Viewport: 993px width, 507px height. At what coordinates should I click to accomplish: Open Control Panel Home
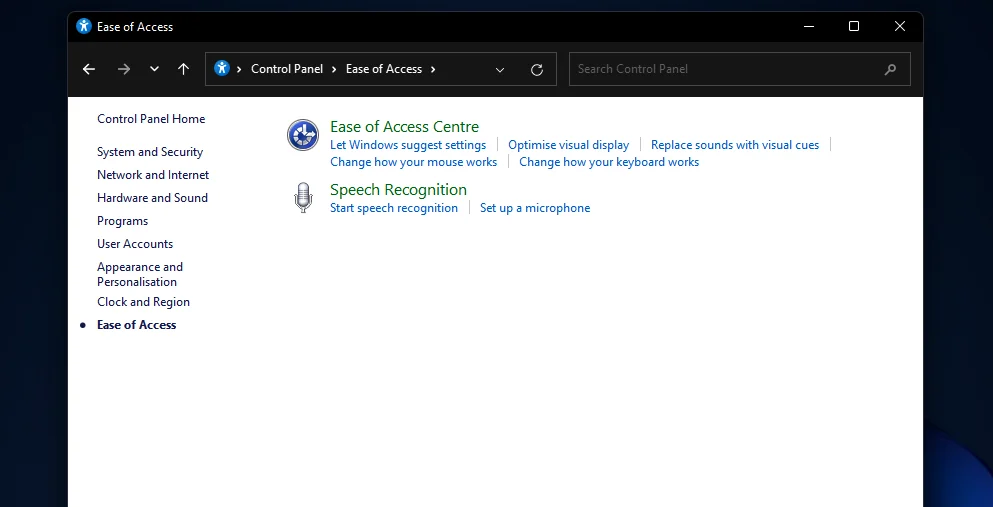[x=151, y=119]
